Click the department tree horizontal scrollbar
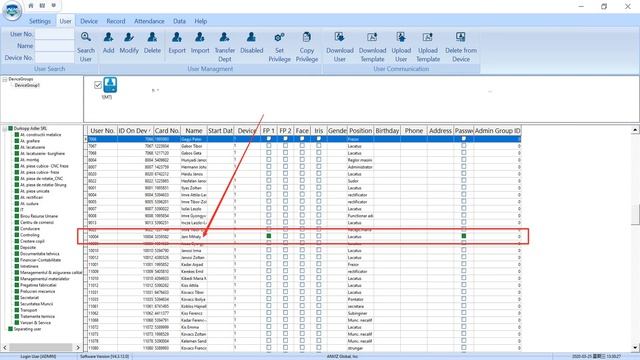Image resolution: width=640 pixels, height=360 pixels. 41,347
